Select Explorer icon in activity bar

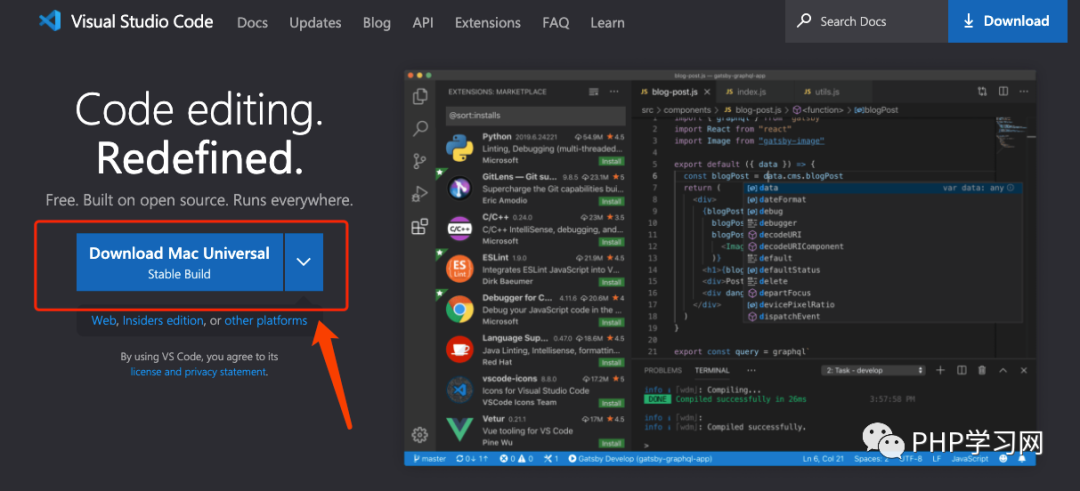[x=419, y=96]
